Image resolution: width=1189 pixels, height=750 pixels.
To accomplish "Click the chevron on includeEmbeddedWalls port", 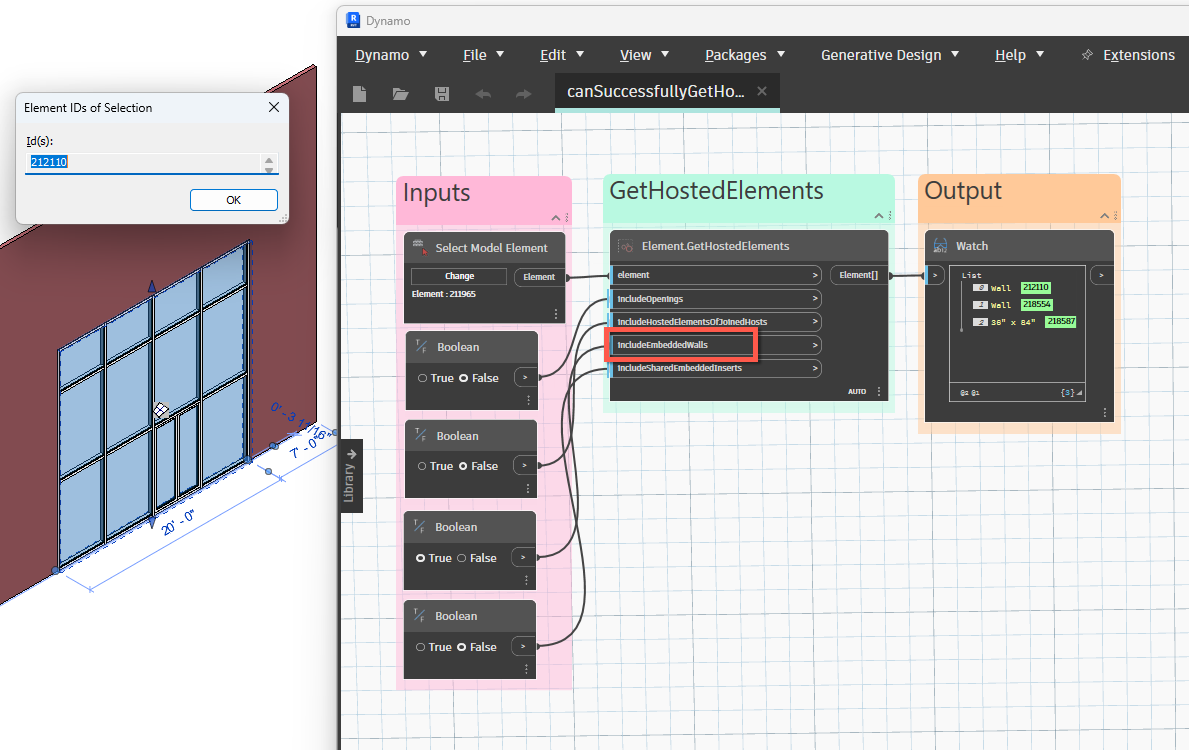I will [815, 345].
